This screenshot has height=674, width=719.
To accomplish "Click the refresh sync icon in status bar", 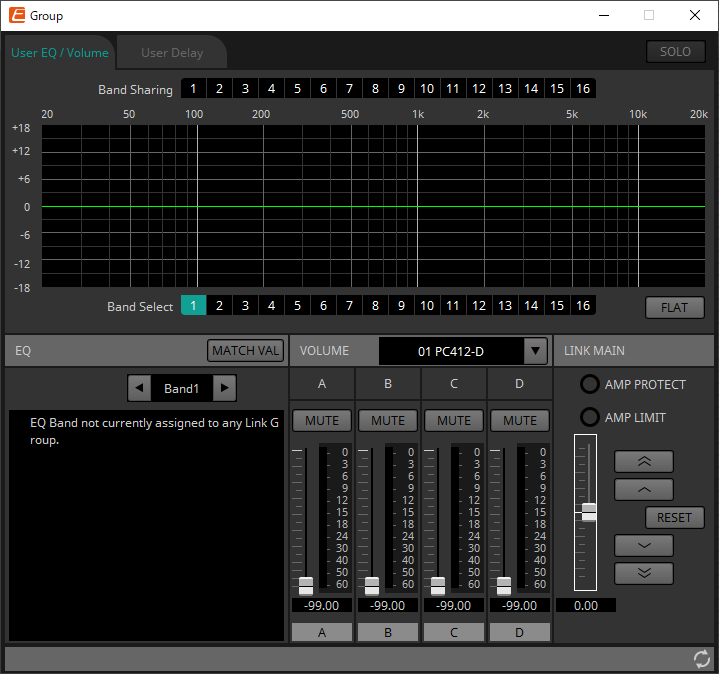I will (702, 658).
